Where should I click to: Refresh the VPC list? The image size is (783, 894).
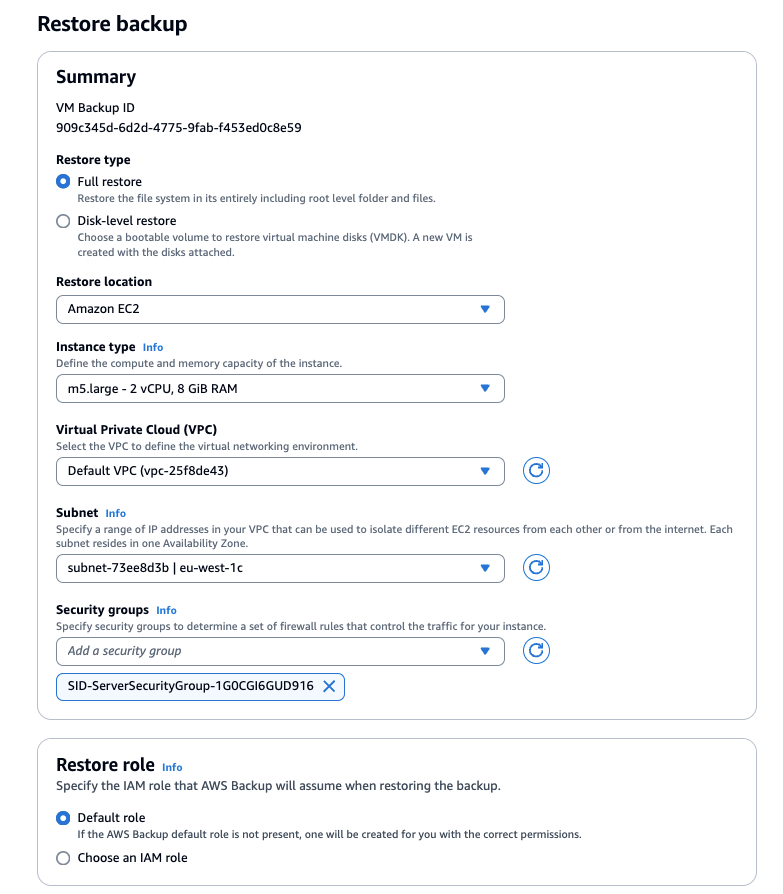tap(537, 470)
